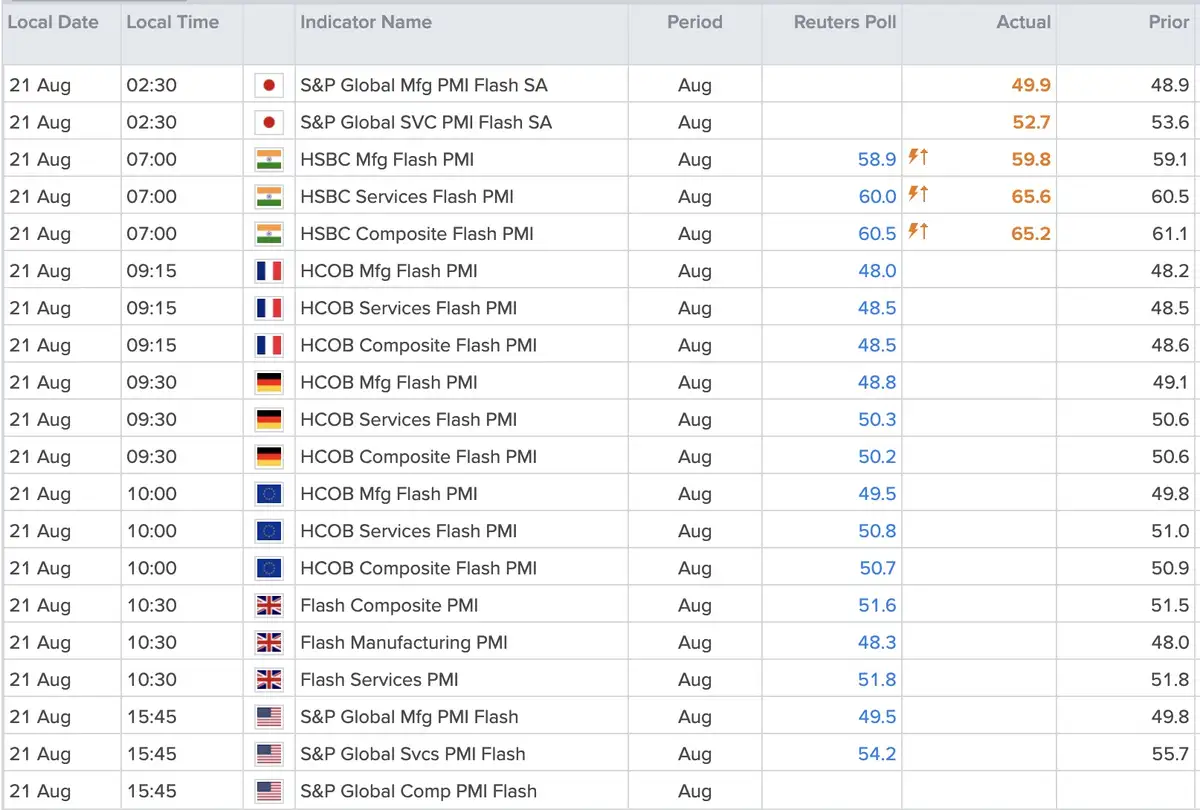
Task: Open the S&P Global Svcs PMI Flash indicator
Action: (x=413, y=753)
